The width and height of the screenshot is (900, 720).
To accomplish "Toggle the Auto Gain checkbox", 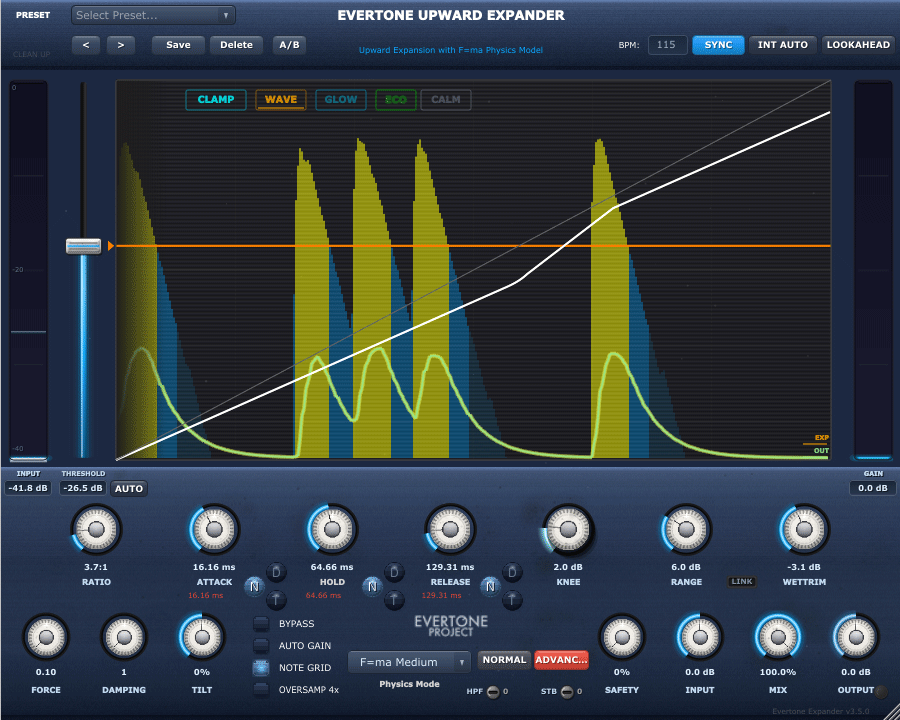I will coord(261,646).
